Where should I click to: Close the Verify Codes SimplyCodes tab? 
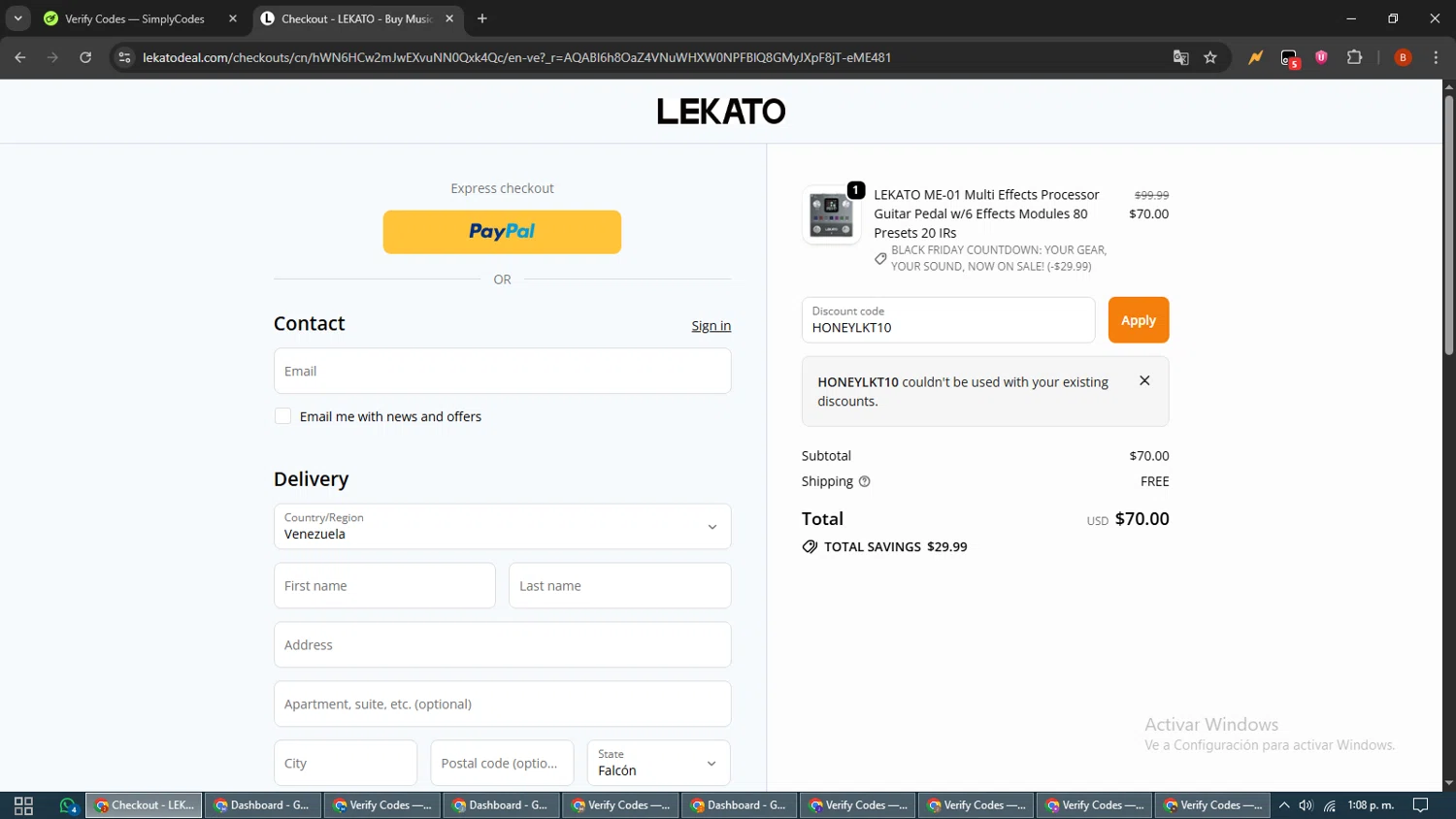[233, 18]
